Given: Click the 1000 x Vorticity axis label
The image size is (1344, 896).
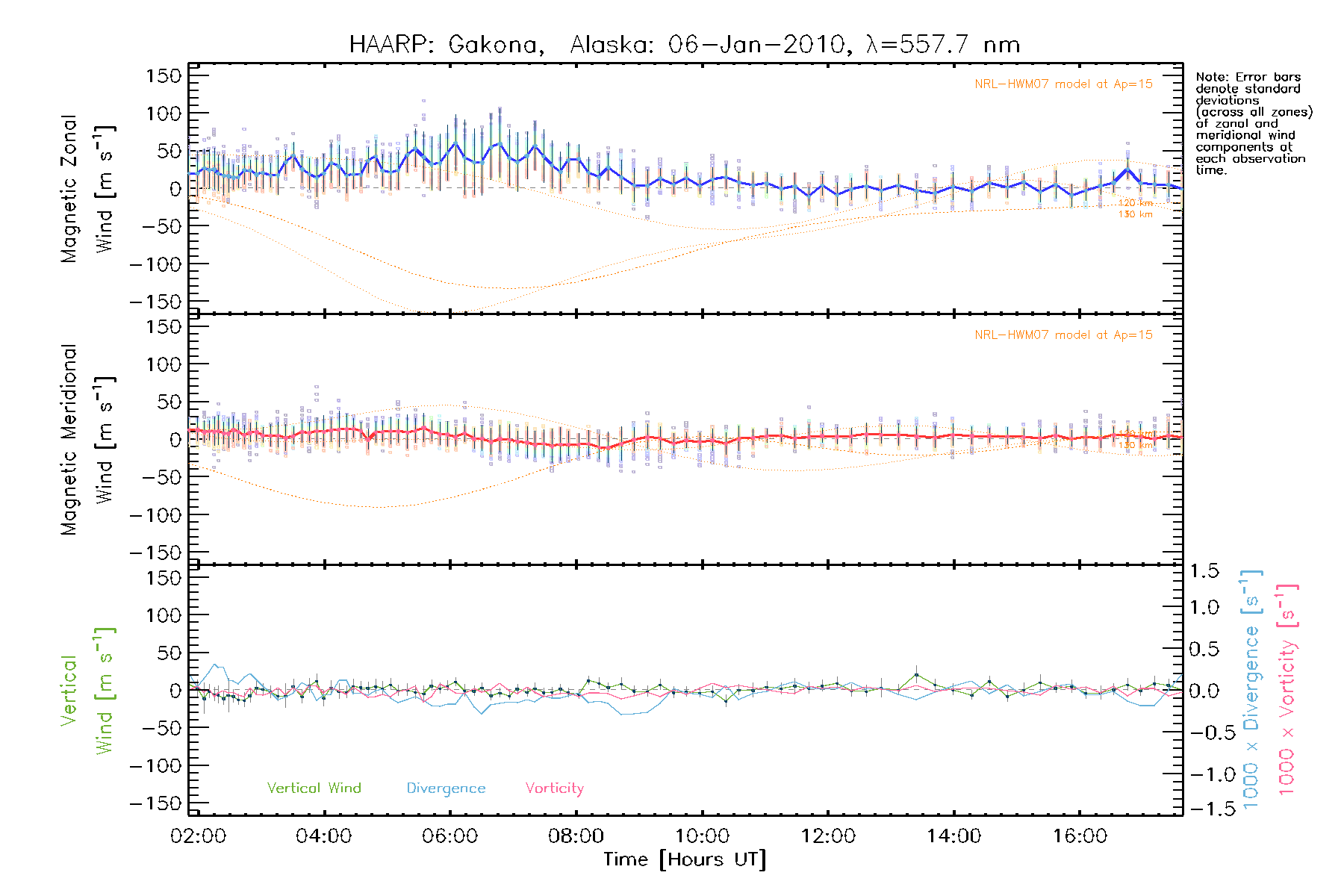Looking at the screenshot, I should click(x=1287, y=690).
